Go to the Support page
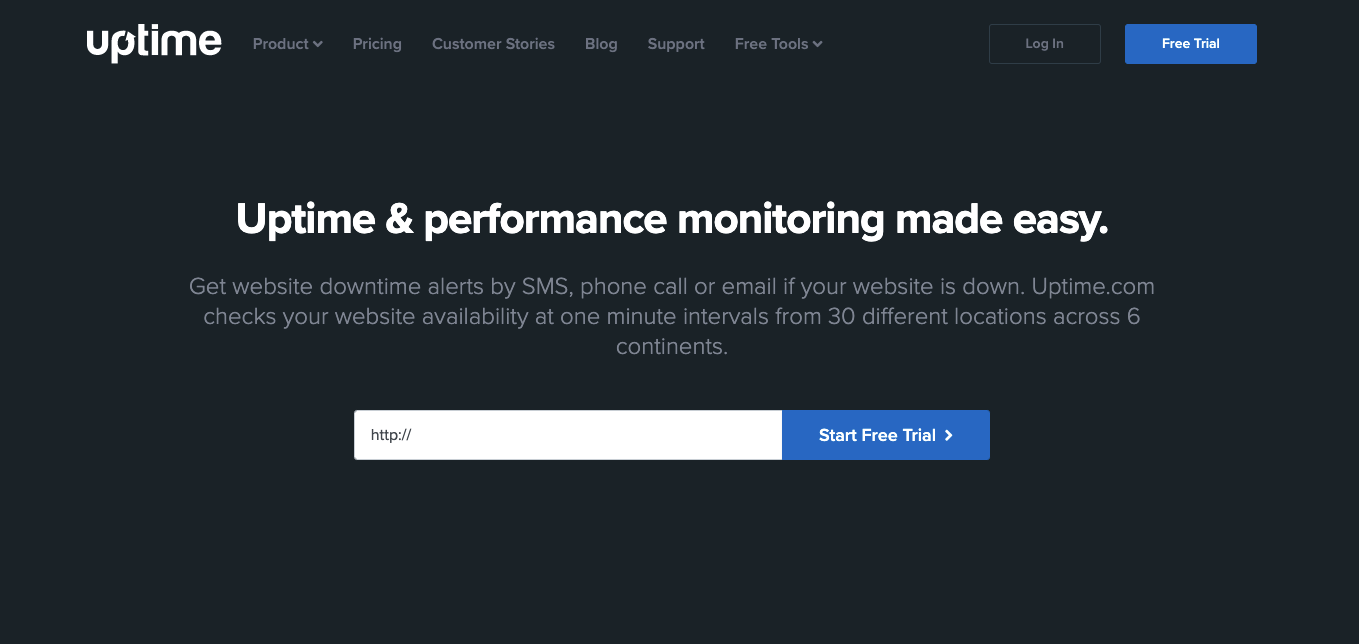Image resolution: width=1359 pixels, height=644 pixels. point(676,44)
